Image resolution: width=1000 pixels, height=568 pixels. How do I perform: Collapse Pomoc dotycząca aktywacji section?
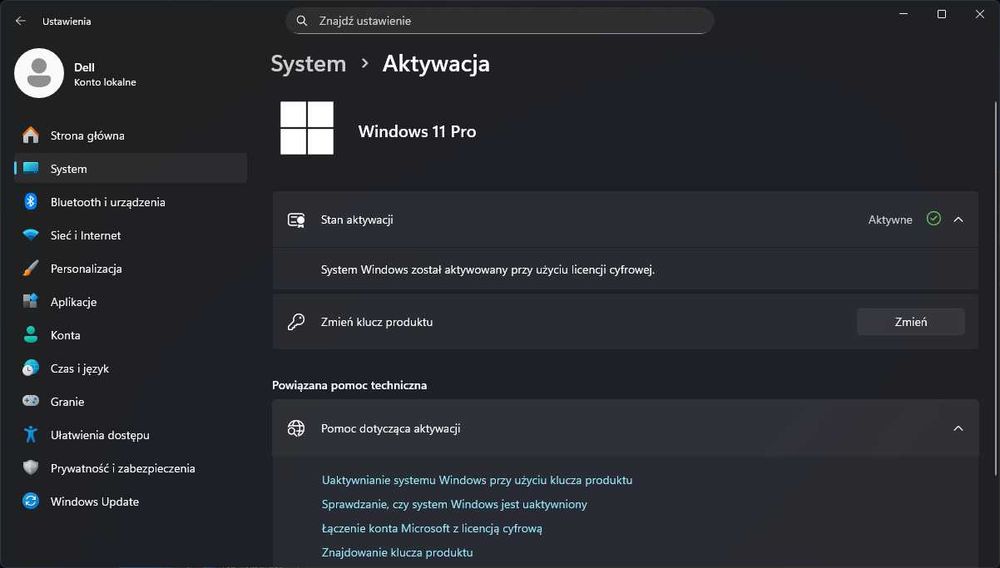[x=958, y=428]
